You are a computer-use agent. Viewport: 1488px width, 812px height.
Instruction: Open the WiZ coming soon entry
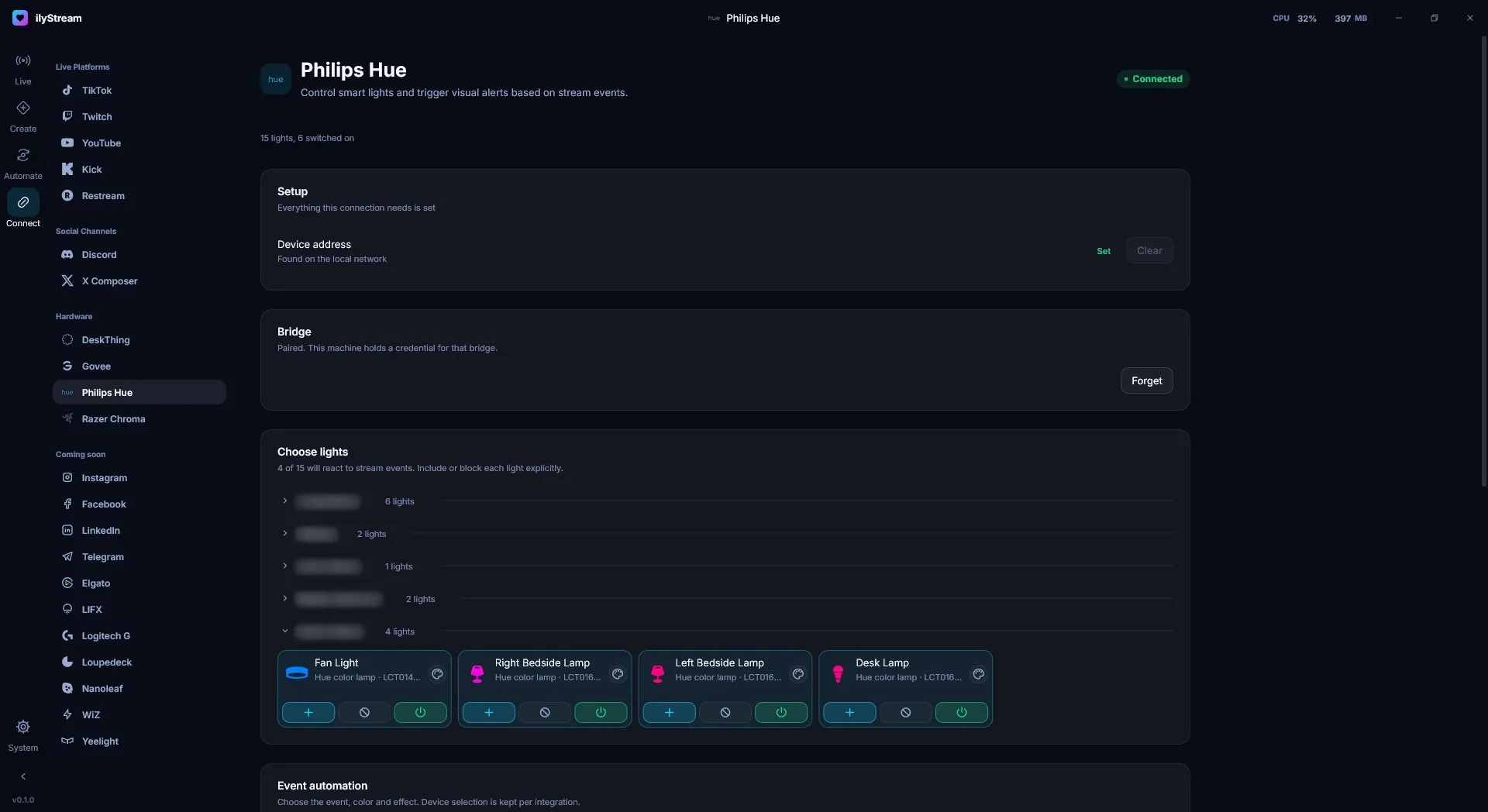[x=139, y=715]
